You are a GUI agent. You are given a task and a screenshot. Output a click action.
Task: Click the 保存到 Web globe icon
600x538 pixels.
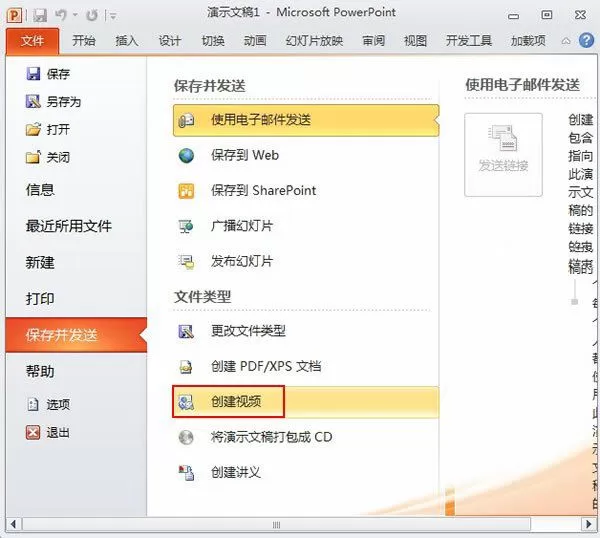(186, 156)
